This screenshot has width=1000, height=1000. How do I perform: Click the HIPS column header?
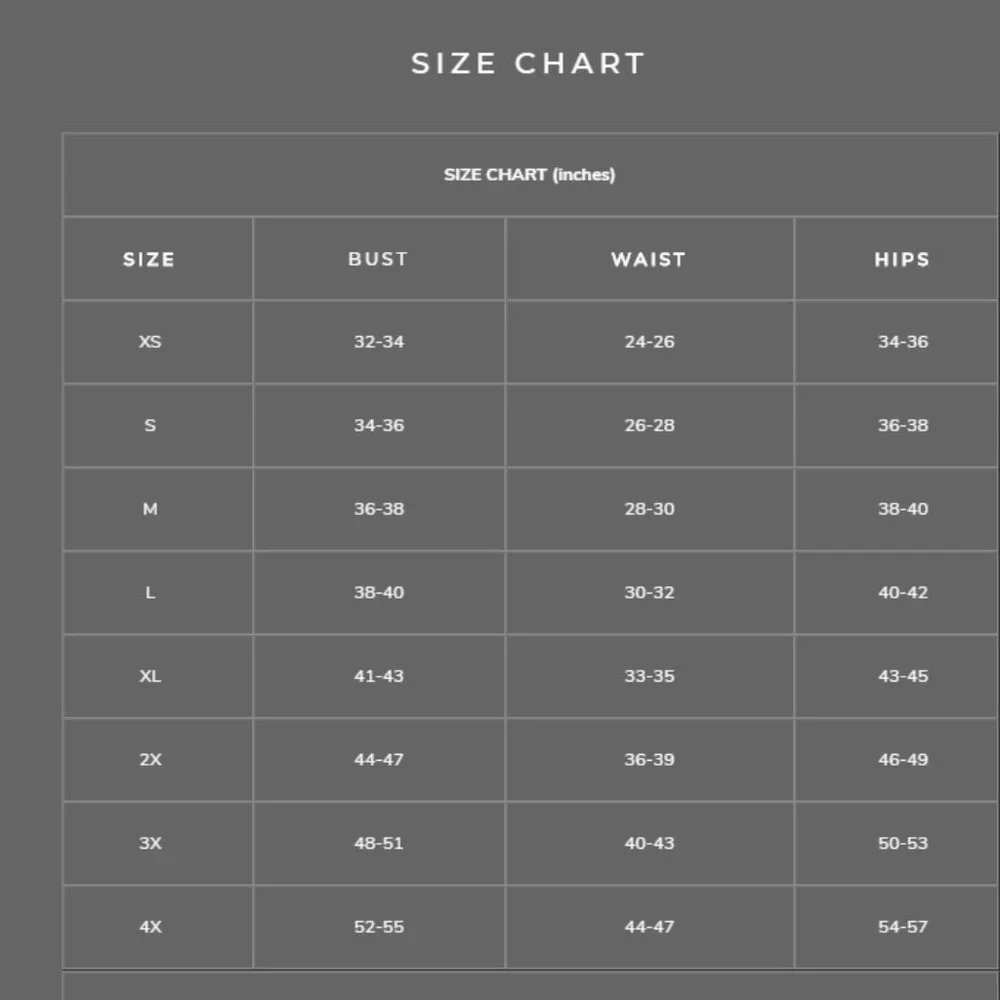pos(902,259)
